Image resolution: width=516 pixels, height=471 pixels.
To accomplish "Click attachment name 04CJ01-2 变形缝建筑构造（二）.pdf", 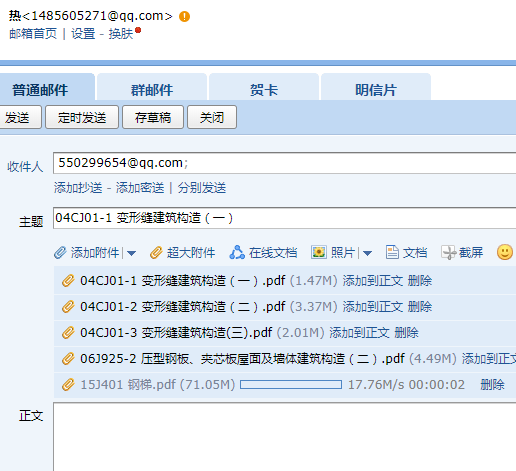I will (x=183, y=307).
